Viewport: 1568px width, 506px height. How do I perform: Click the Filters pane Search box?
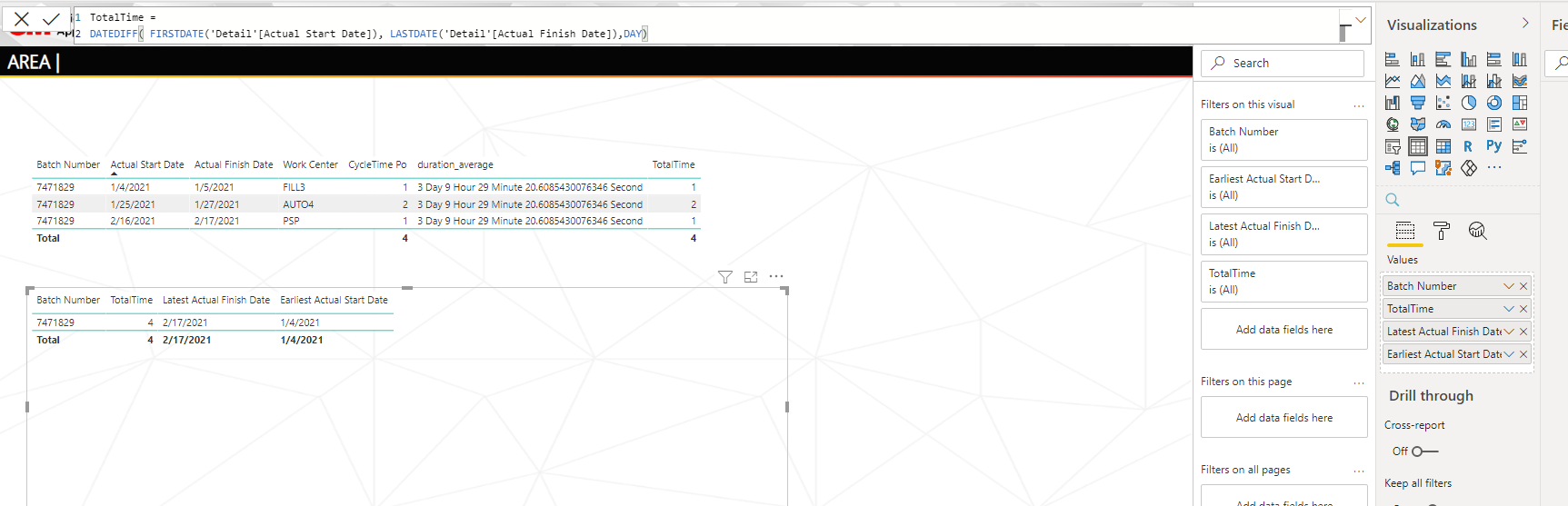coord(1283,63)
